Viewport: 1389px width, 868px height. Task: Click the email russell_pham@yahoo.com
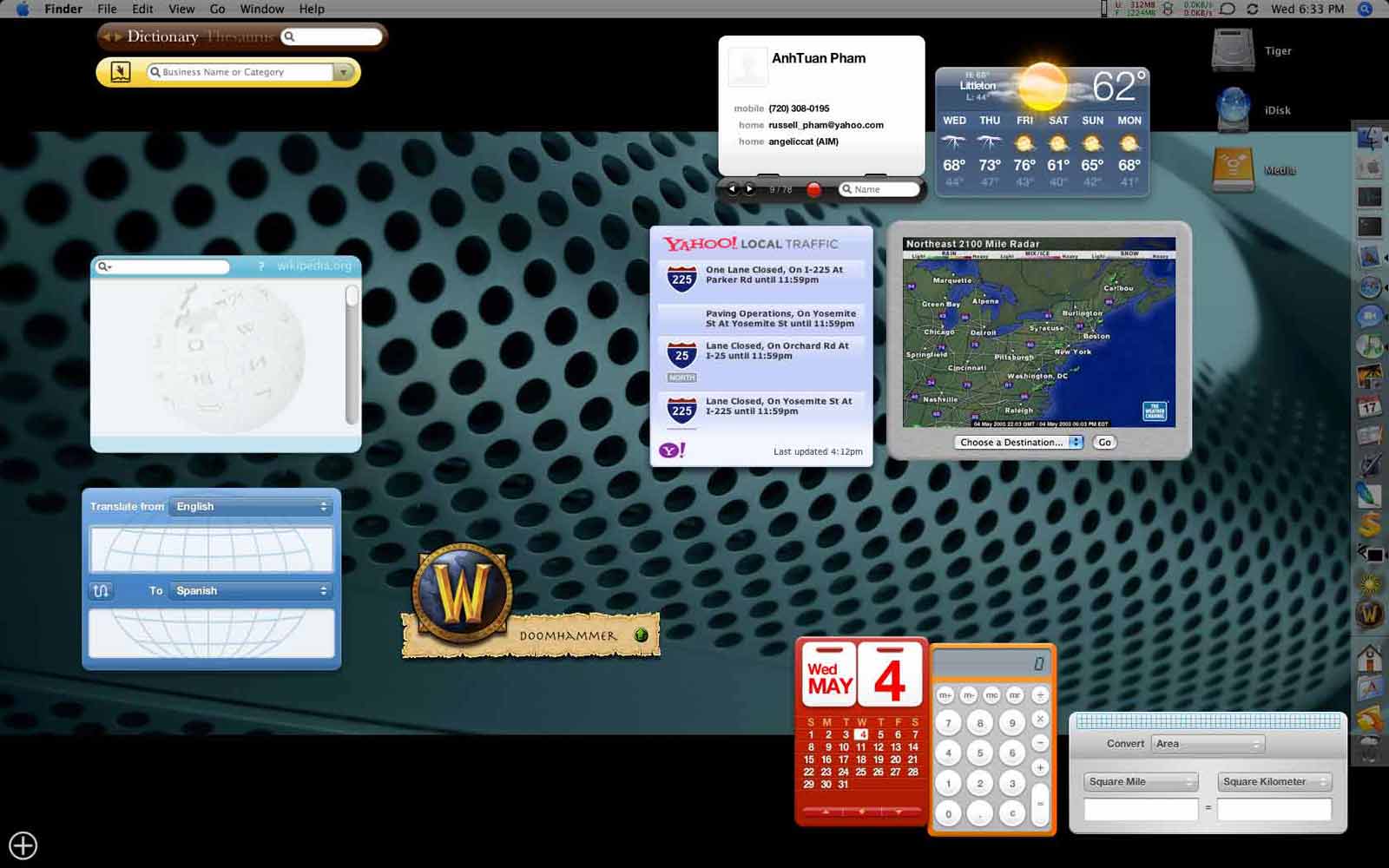tap(826, 125)
